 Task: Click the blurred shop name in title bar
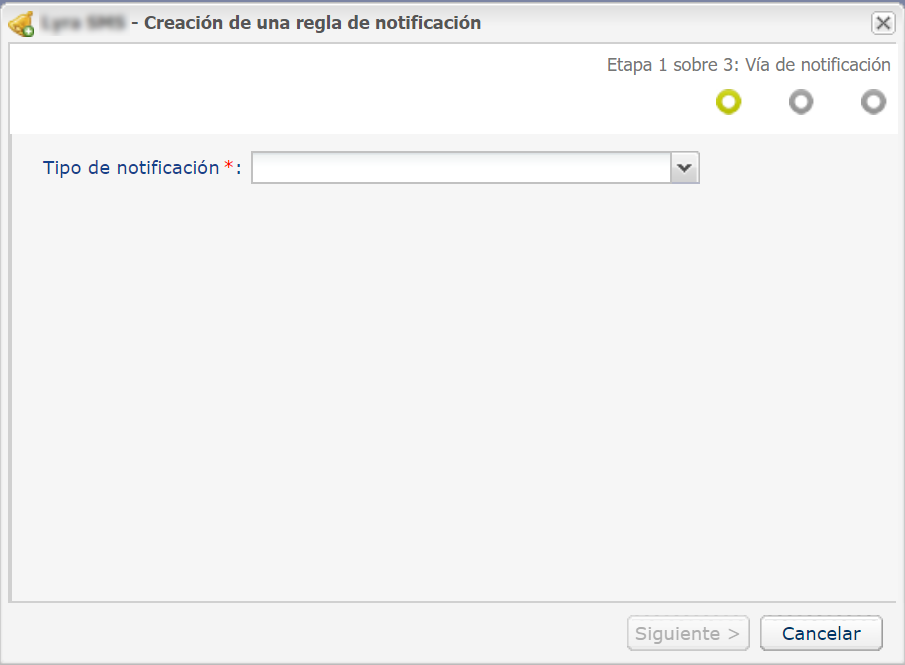[84, 23]
